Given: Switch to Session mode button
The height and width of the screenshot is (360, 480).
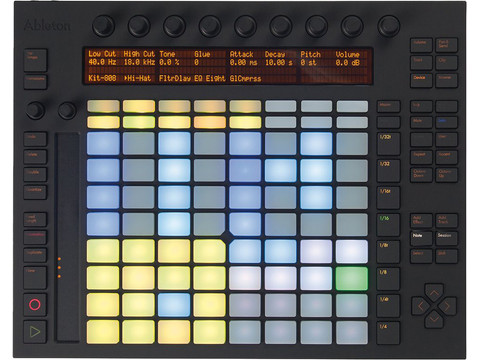Looking at the screenshot, I should (446, 238).
